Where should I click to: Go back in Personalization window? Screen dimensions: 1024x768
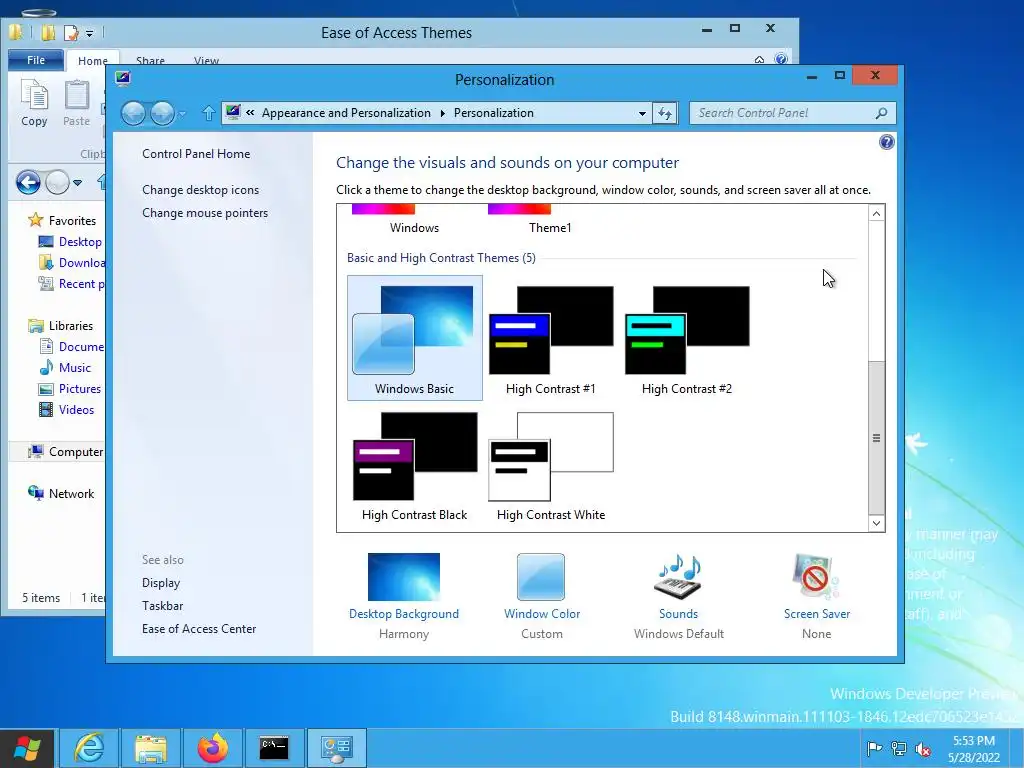[x=133, y=114]
